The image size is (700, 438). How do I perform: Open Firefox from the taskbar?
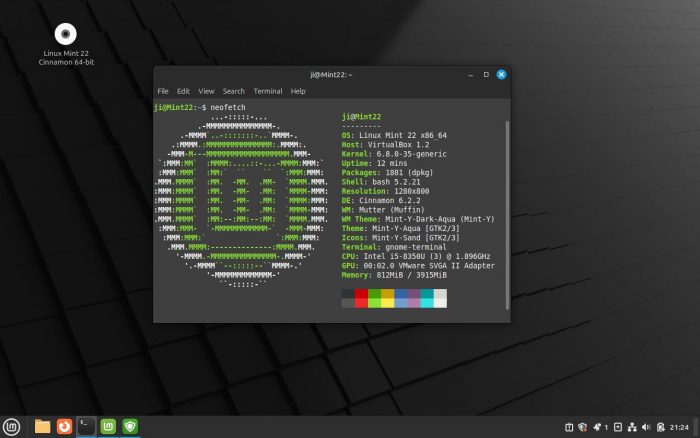tap(65, 426)
